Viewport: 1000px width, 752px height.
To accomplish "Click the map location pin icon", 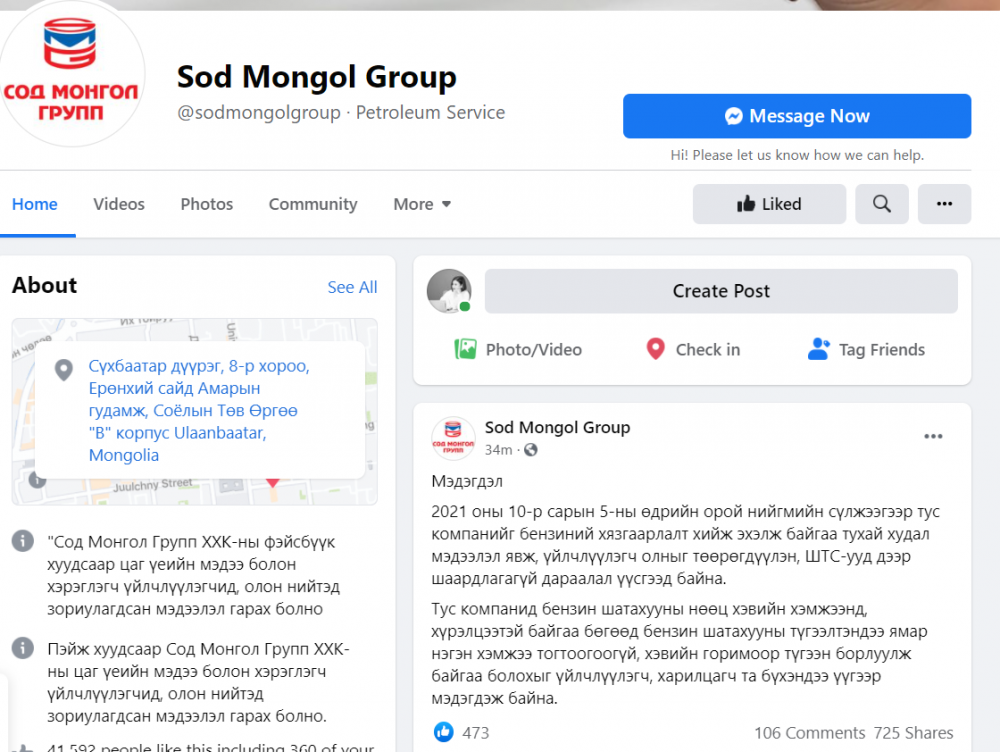I will click(x=64, y=370).
